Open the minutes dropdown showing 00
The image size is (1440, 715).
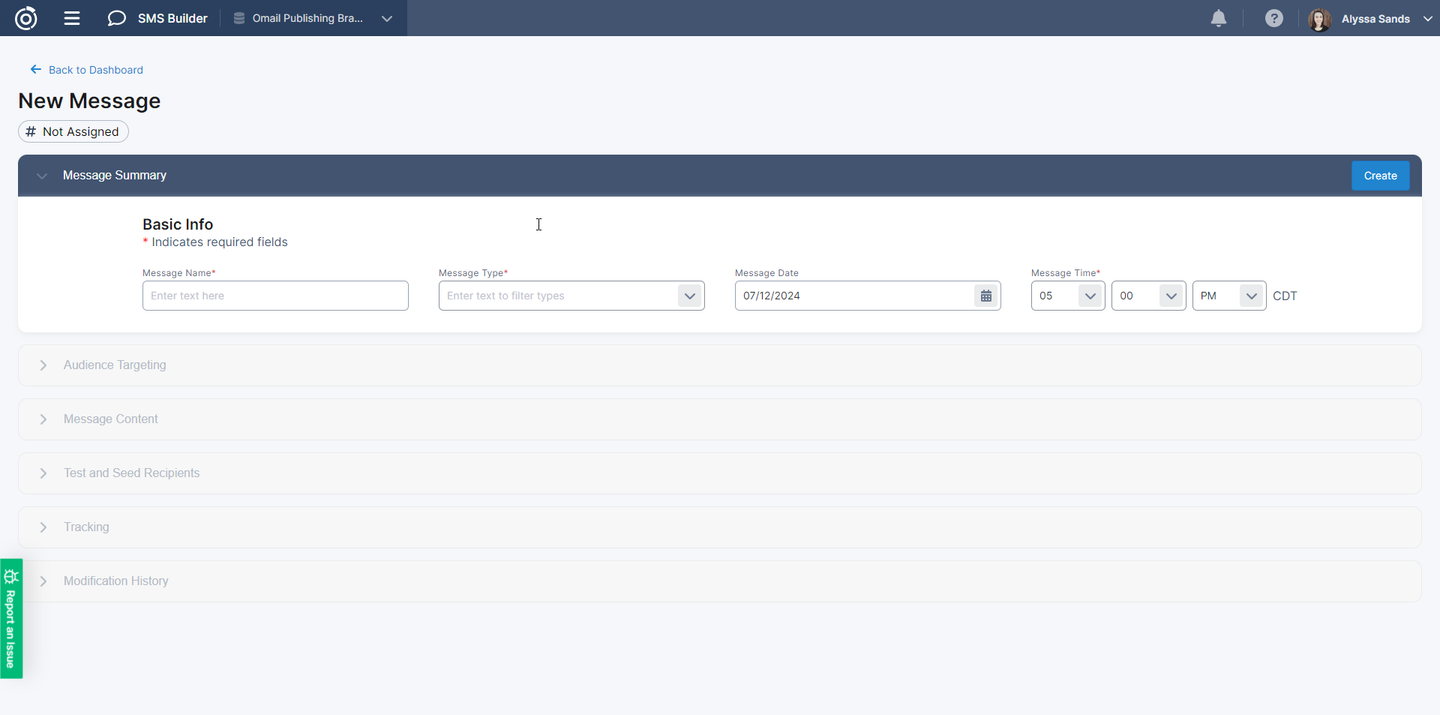pyautogui.click(x=1171, y=296)
